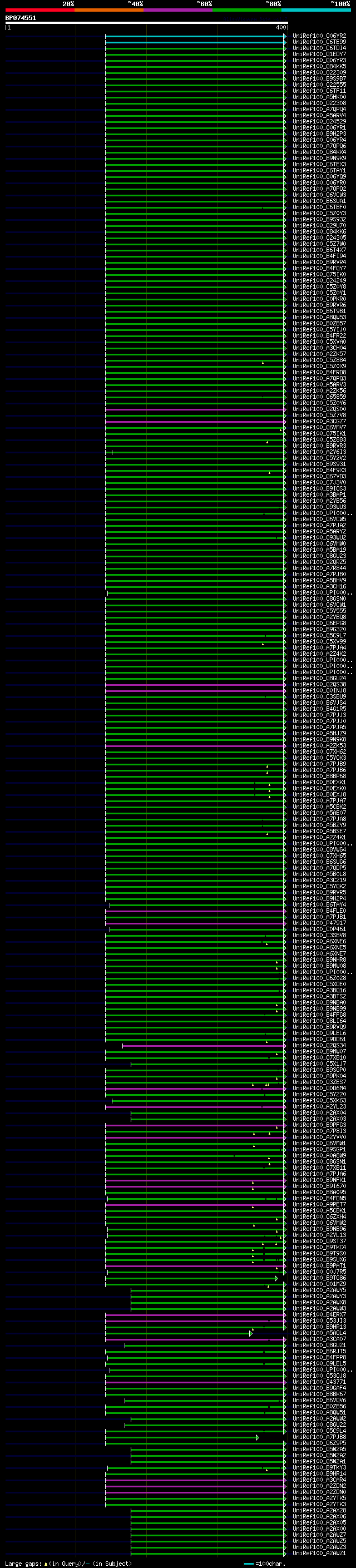Viewport: 356px width, 1568px height.
Task: Select the UniRef100_Q29U70 label
Action: 319,225
